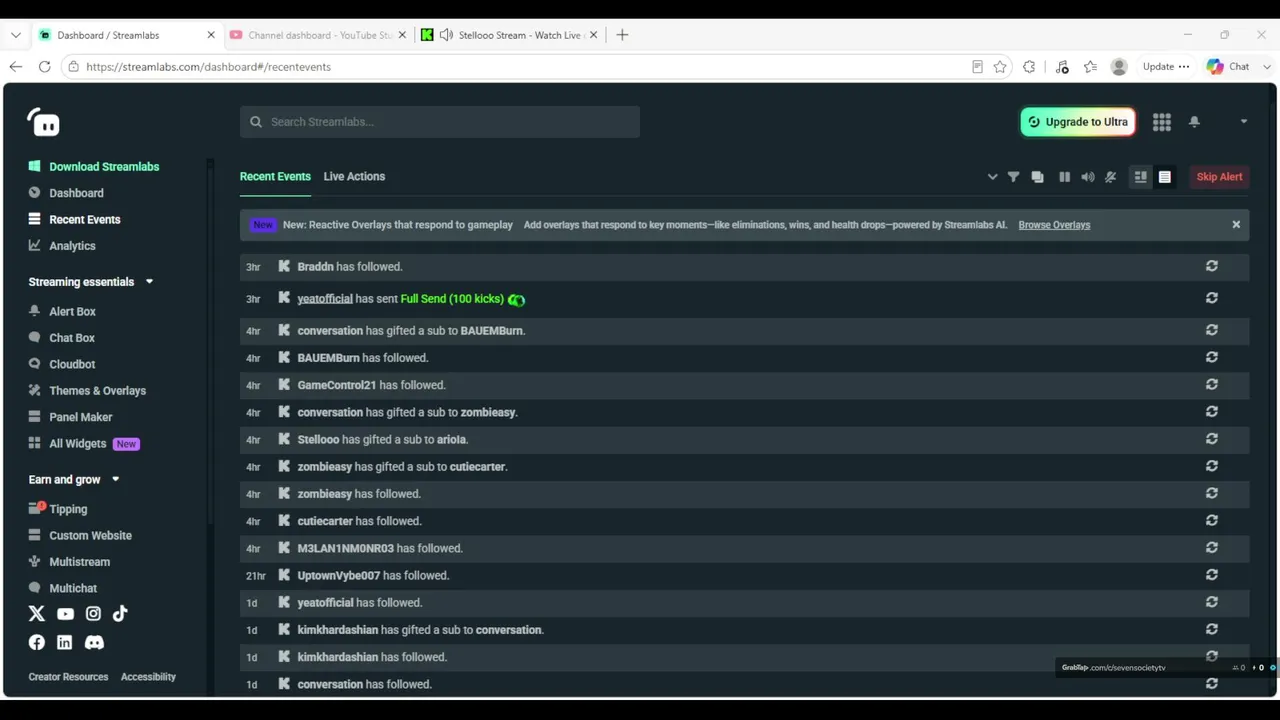Screen dimensions: 1280x720
Task: Open the events filter funnel icon
Action: click(1013, 177)
